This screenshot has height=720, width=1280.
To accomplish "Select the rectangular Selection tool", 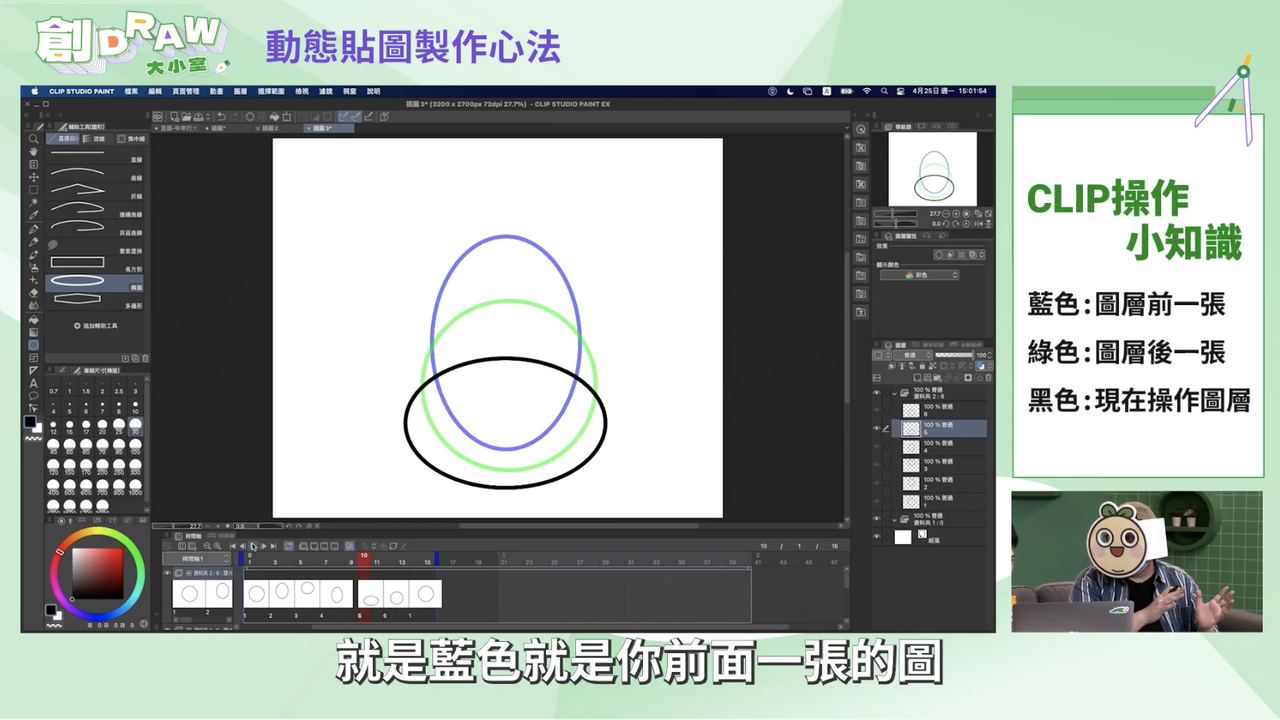I will (34, 190).
